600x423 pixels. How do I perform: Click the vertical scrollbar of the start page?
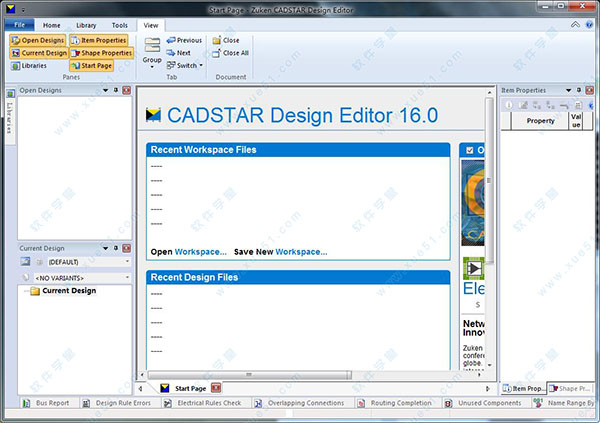coord(489,181)
